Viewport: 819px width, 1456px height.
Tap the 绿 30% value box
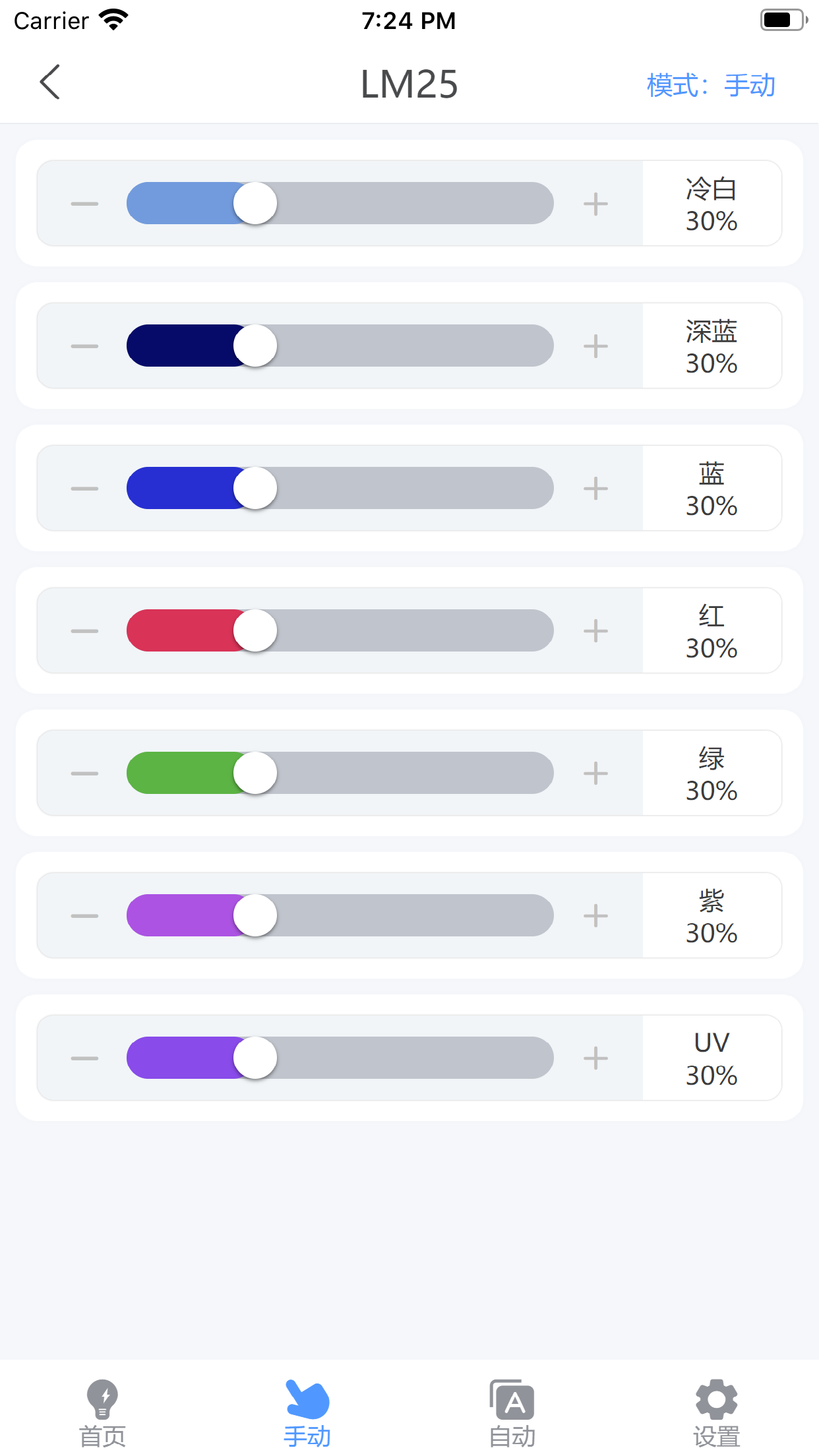(712, 773)
